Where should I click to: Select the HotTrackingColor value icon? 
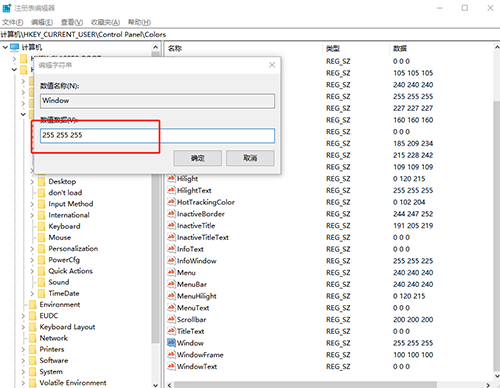[171, 202]
